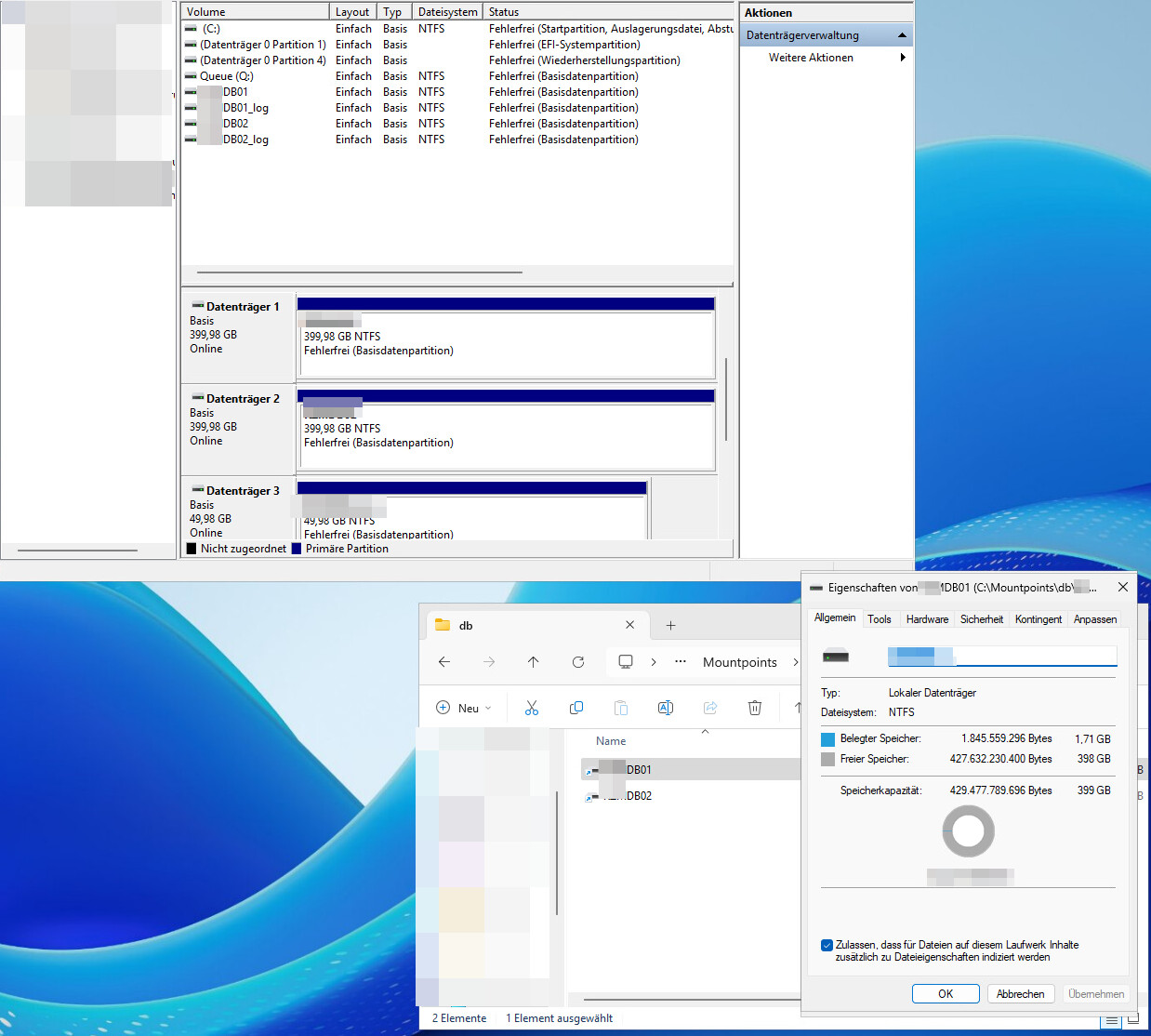
Task: Click the volume label input field
Action: [x=1002, y=657]
